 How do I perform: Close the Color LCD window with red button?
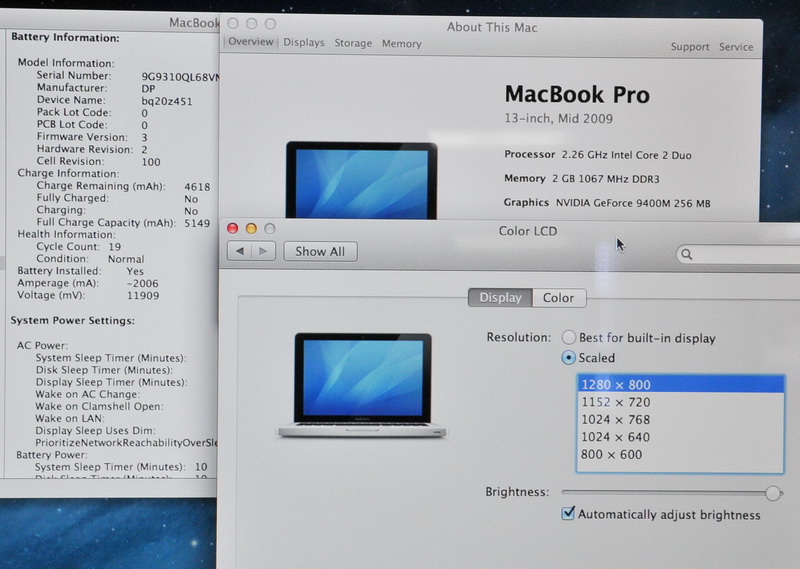point(233,229)
